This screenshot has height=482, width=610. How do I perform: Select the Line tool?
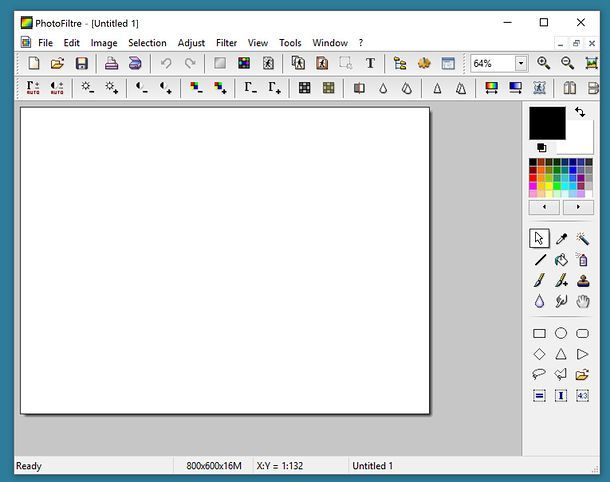tap(540, 259)
